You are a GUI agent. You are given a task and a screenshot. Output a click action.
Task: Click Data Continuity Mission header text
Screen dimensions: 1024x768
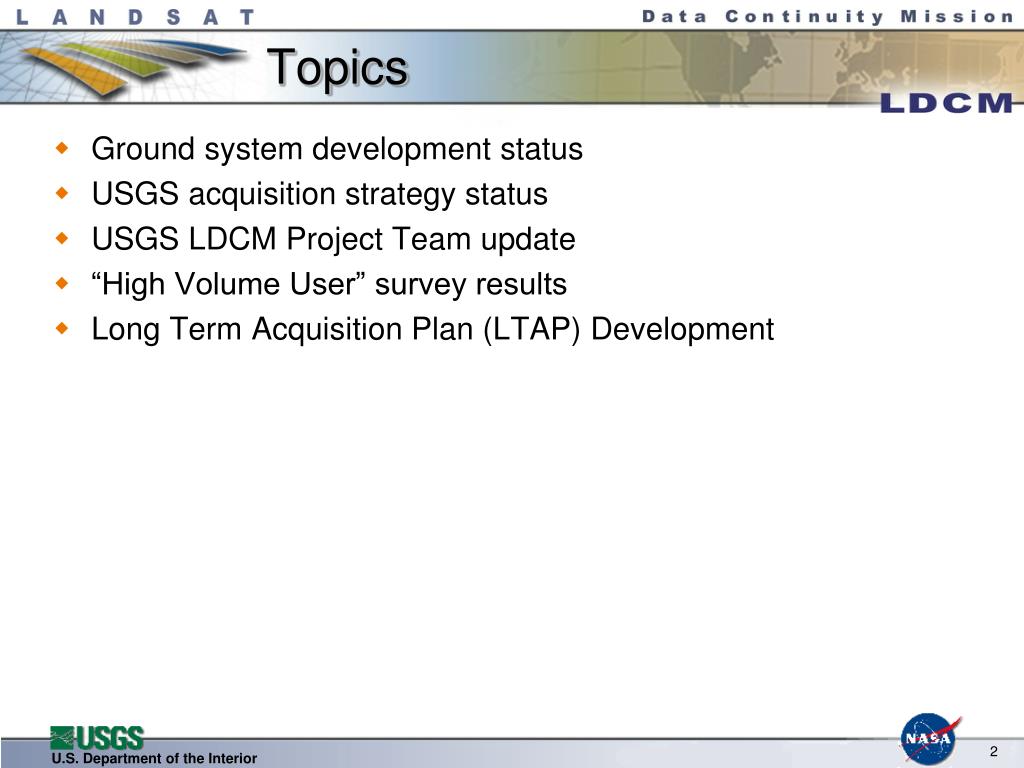coord(827,16)
